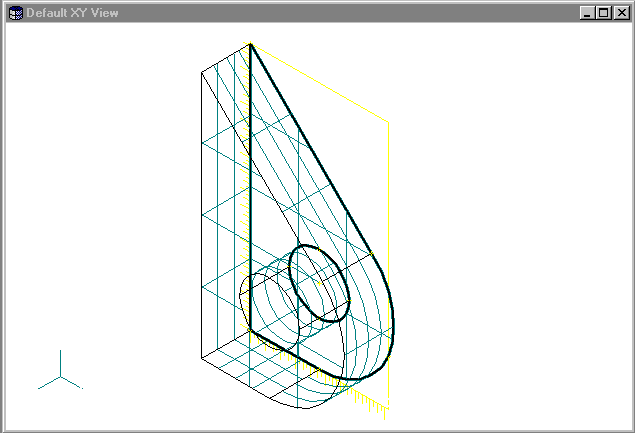This screenshot has width=635, height=433.
Task: Click the Default XY View window icon
Action: pyautogui.click(x=16, y=13)
